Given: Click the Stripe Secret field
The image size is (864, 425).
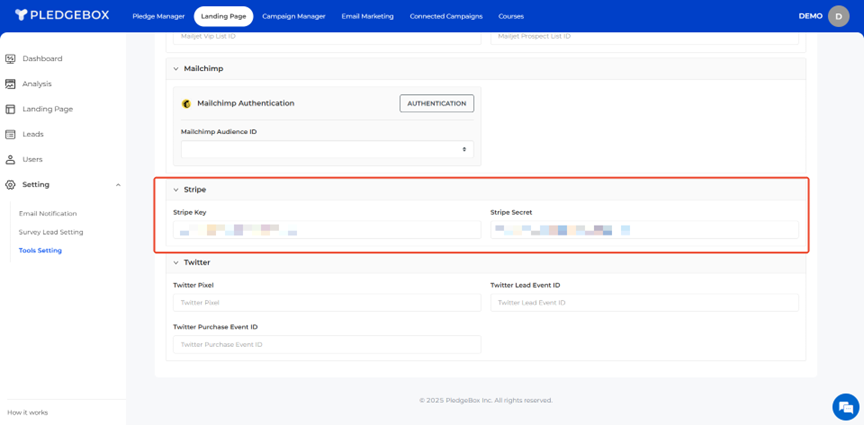Looking at the screenshot, I should [x=644, y=230].
